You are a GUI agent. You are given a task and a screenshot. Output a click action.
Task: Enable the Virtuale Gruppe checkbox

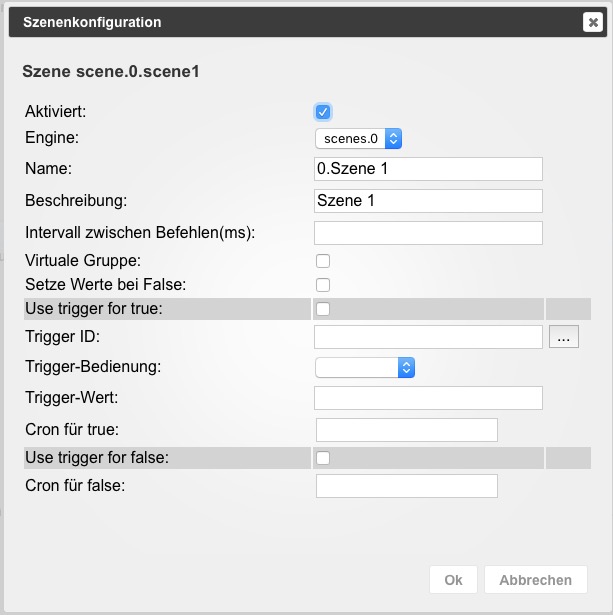point(323,261)
